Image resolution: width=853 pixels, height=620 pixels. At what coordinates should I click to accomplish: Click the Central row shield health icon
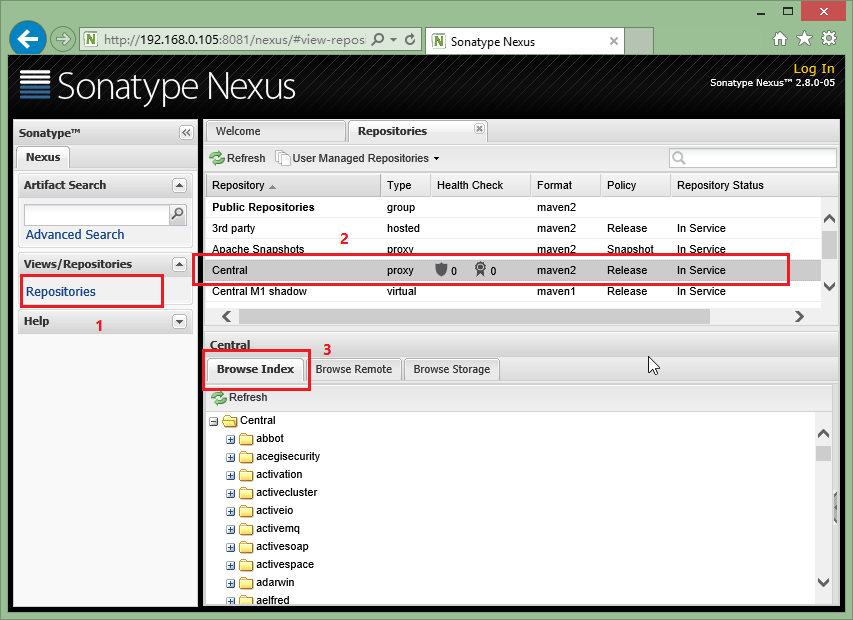(x=441, y=269)
